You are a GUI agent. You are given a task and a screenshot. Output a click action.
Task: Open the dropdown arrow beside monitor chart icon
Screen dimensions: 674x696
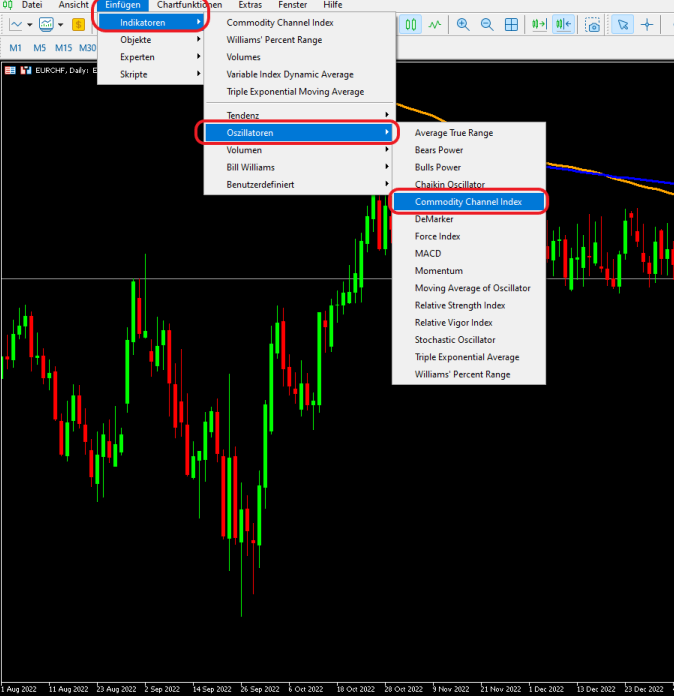[61, 24]
